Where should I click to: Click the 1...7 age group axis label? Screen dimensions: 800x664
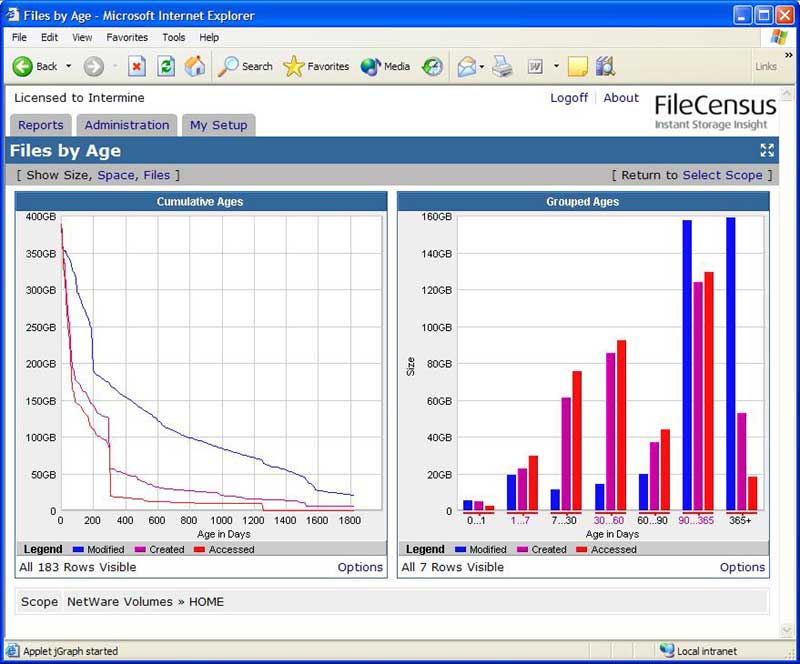tap(520, 520)
